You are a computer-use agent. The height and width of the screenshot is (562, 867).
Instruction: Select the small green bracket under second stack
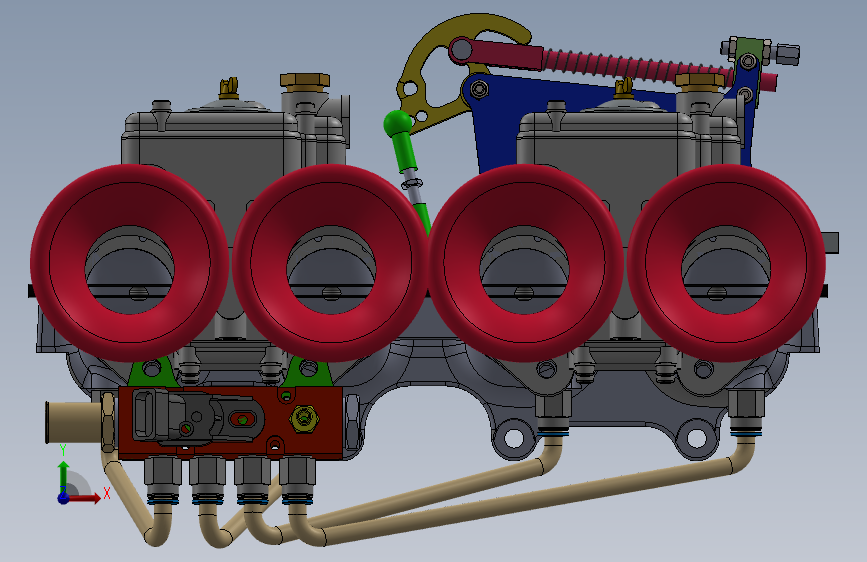(x=309, y=371)
